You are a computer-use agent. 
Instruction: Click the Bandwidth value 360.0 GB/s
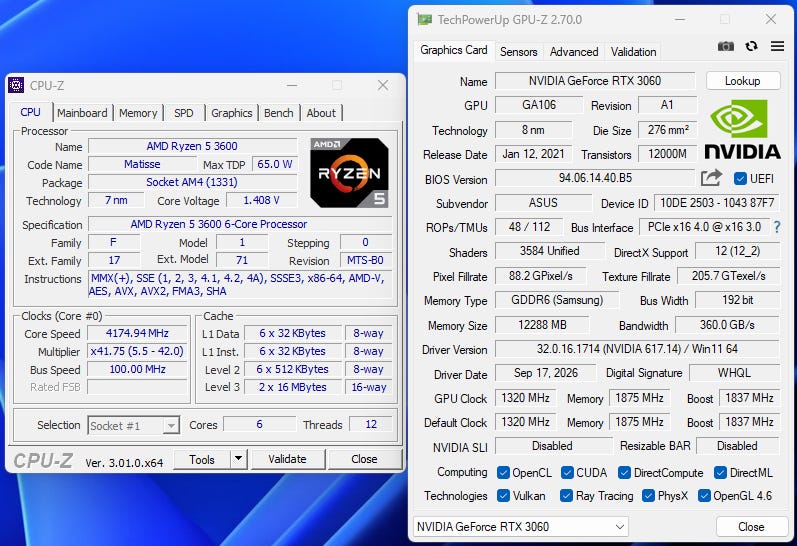tap(727, 325)
